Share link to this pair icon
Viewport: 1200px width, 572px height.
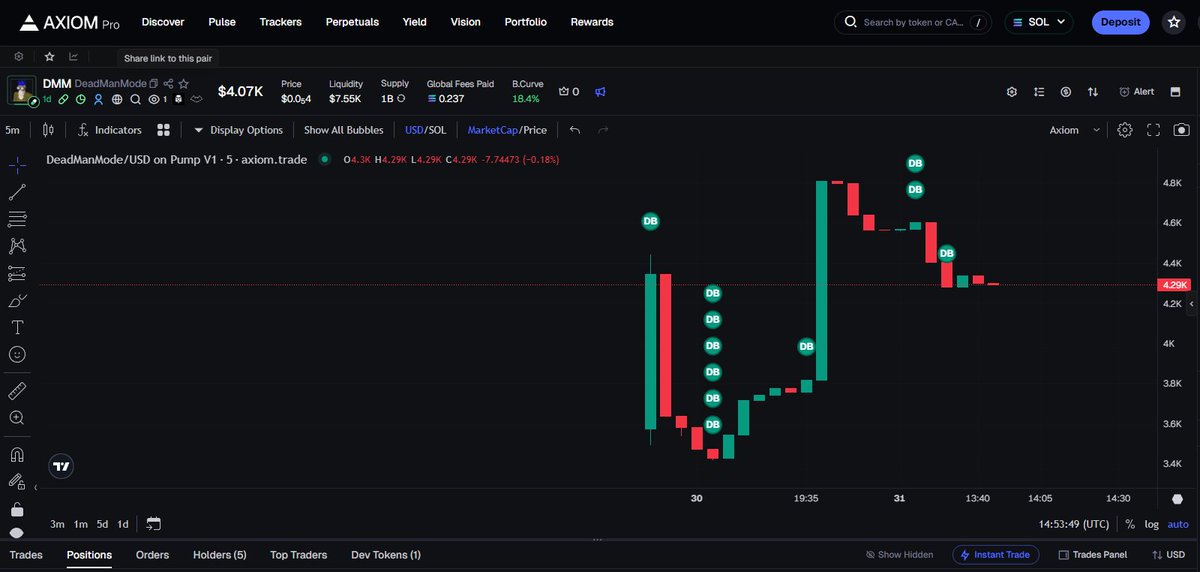pyautogui.click(x=168, y=84)
